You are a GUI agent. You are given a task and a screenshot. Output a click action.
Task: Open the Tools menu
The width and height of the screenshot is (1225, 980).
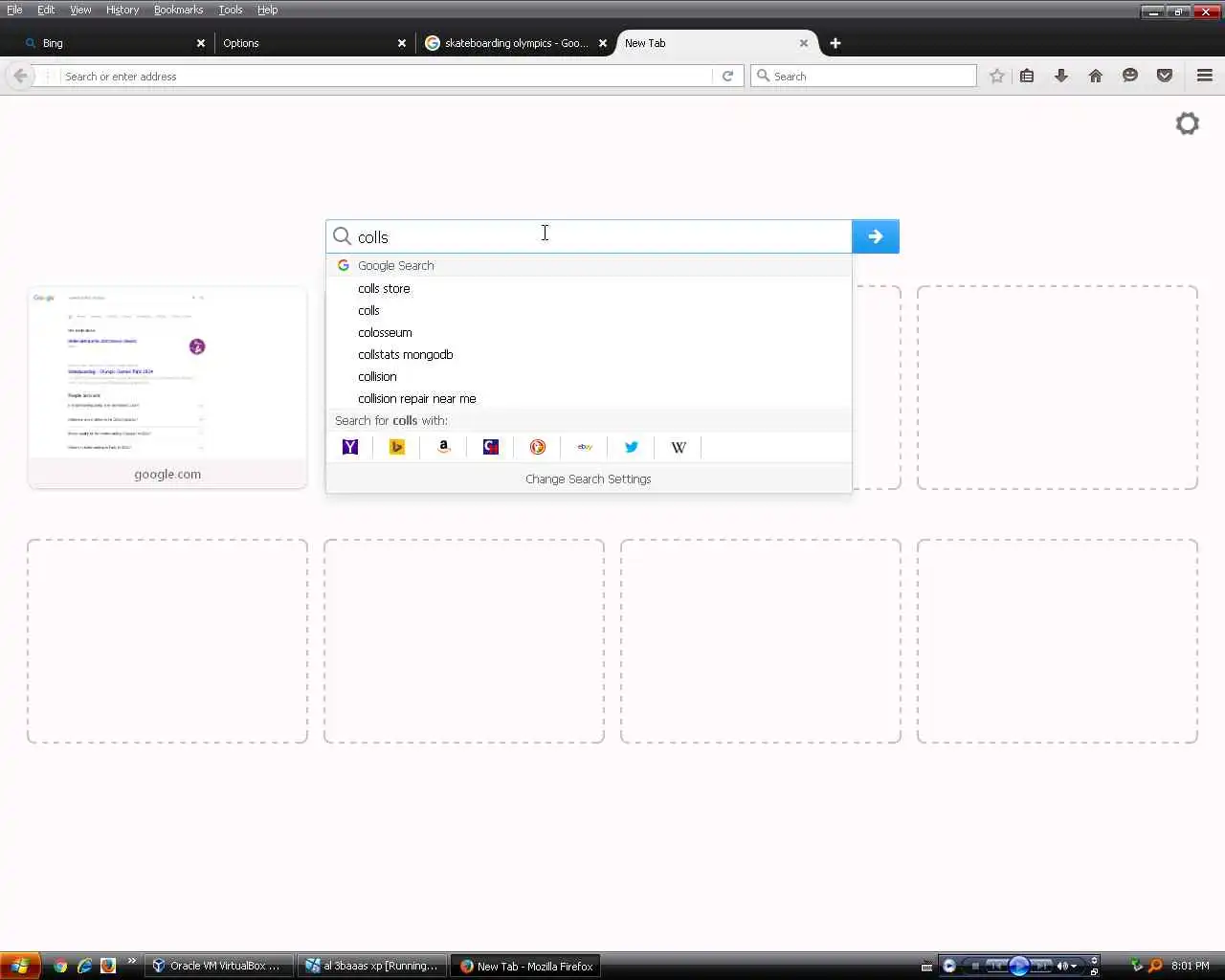231,10
